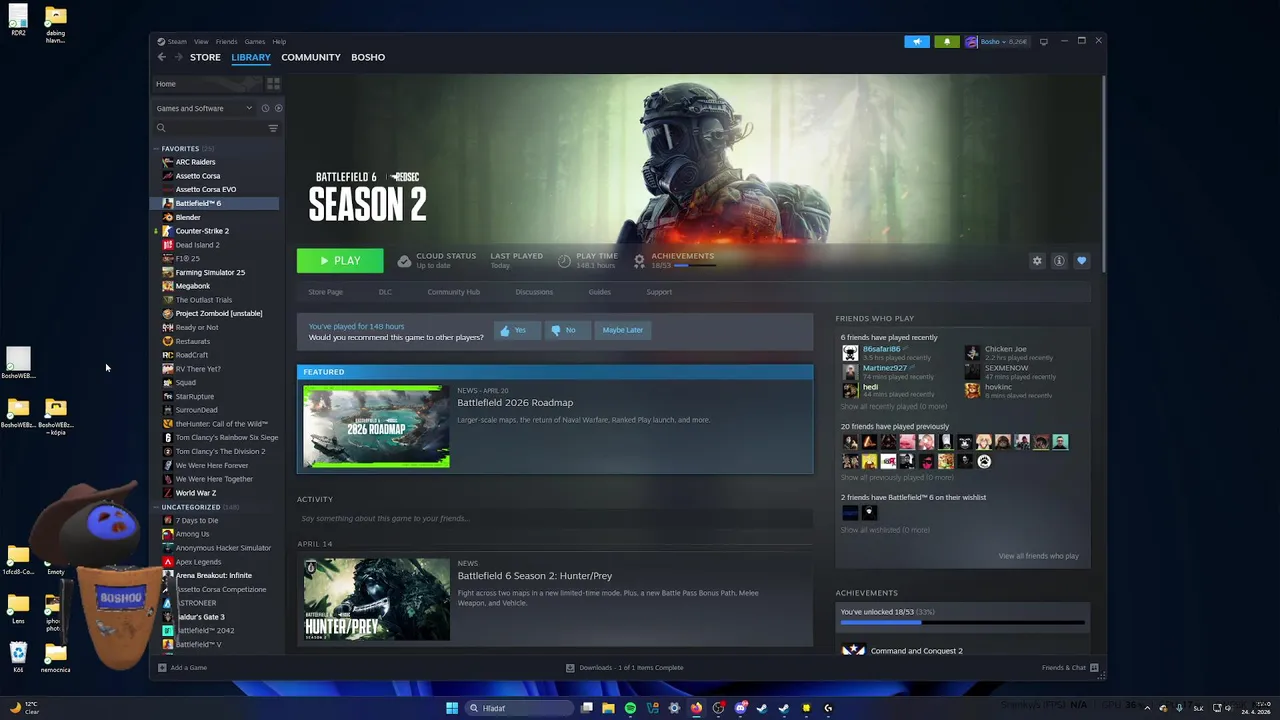Open advanced filters icon by search
The height and width of the screenshot is (720, 1280).
coord(273,128)
